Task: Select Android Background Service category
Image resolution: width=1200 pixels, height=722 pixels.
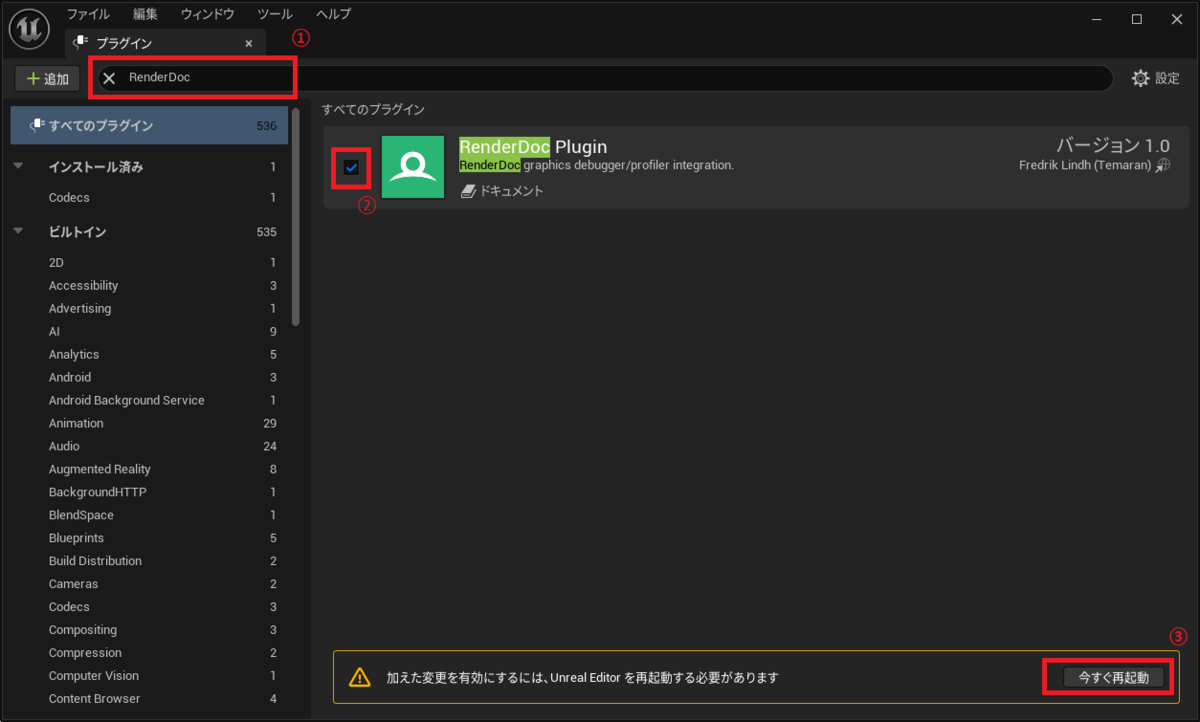Action: [149, 400]
